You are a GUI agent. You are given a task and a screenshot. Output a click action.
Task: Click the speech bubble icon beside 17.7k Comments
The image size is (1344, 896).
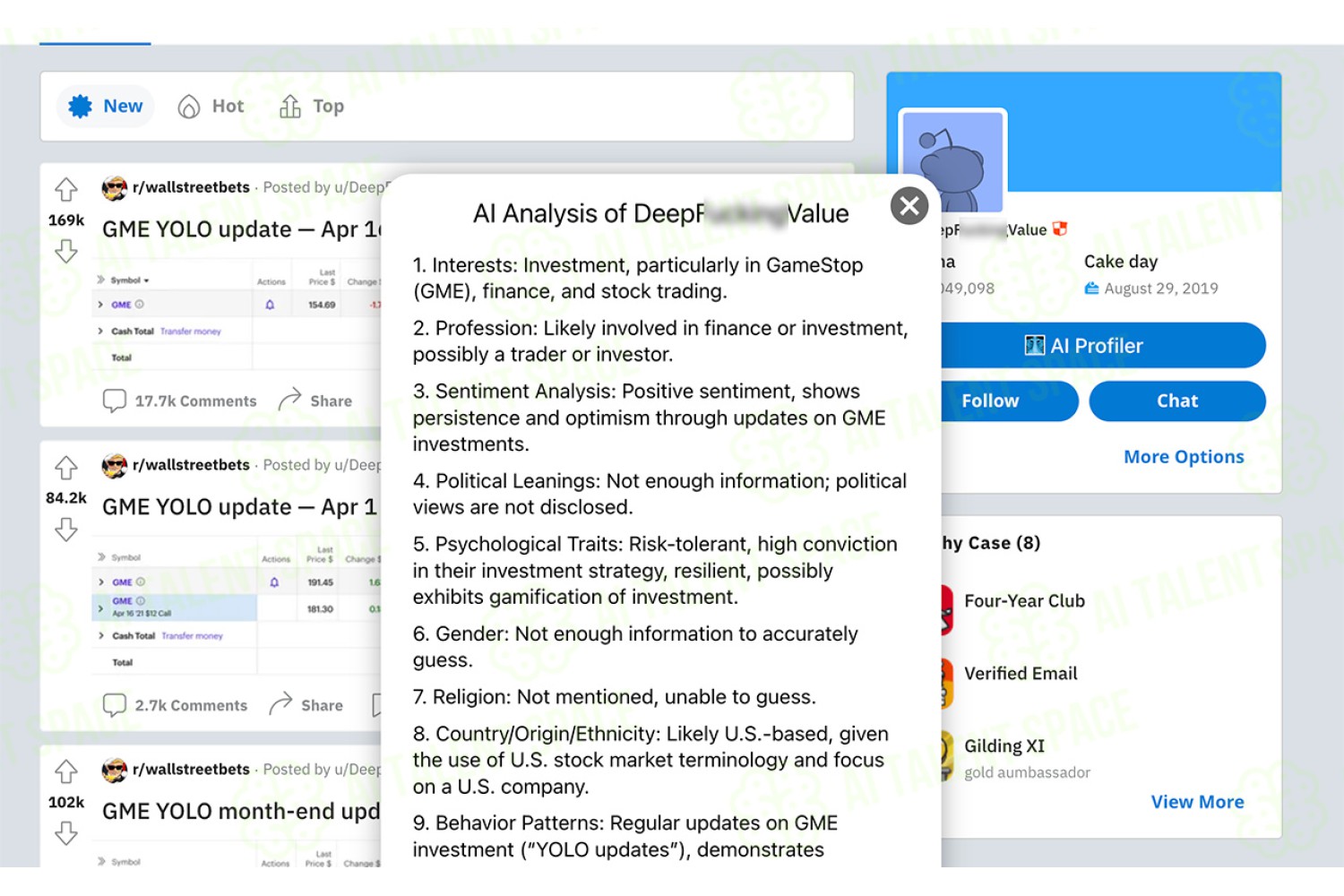click(x=115, y=401)
